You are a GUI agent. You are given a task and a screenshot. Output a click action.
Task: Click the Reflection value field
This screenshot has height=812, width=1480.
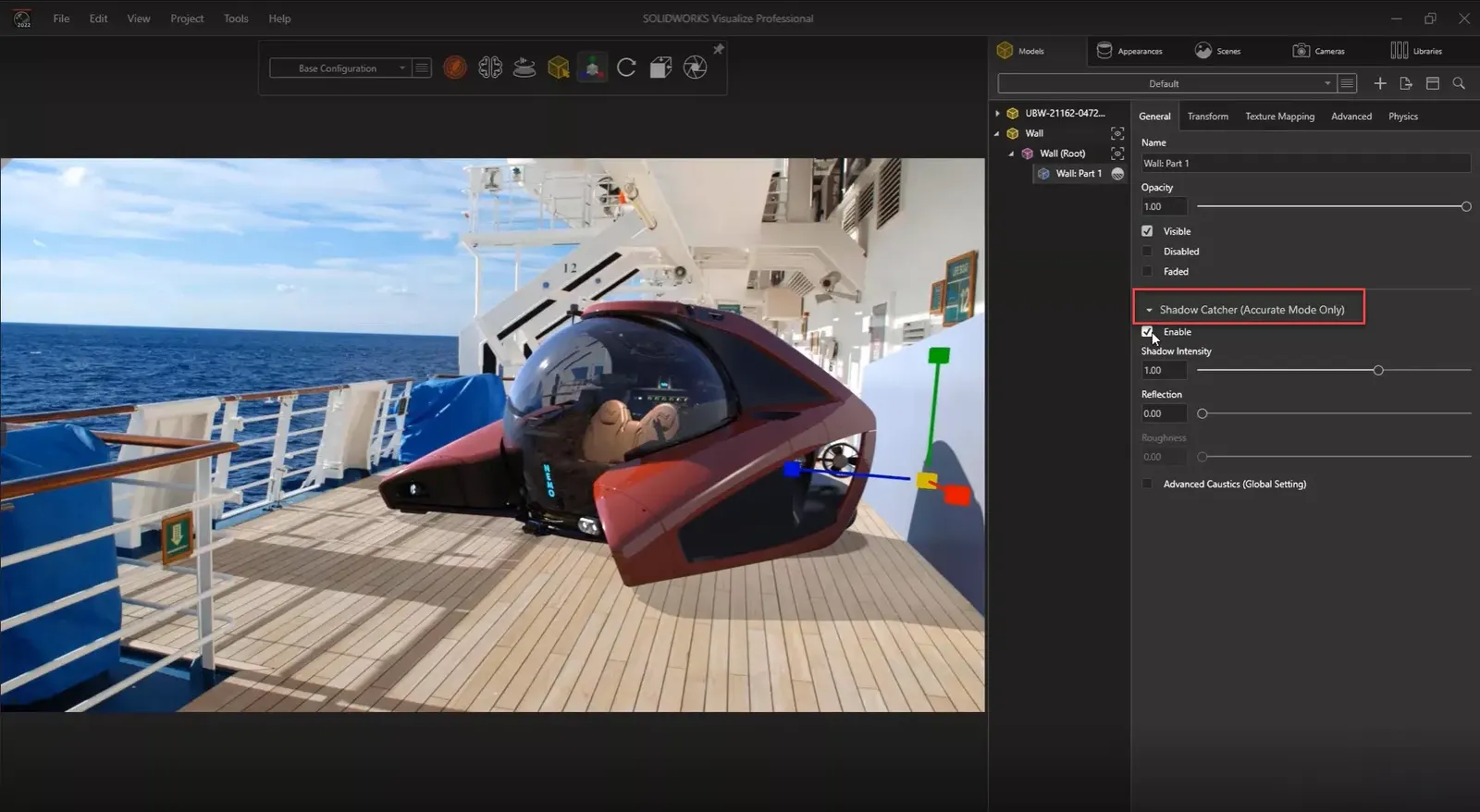(1163, 414)
